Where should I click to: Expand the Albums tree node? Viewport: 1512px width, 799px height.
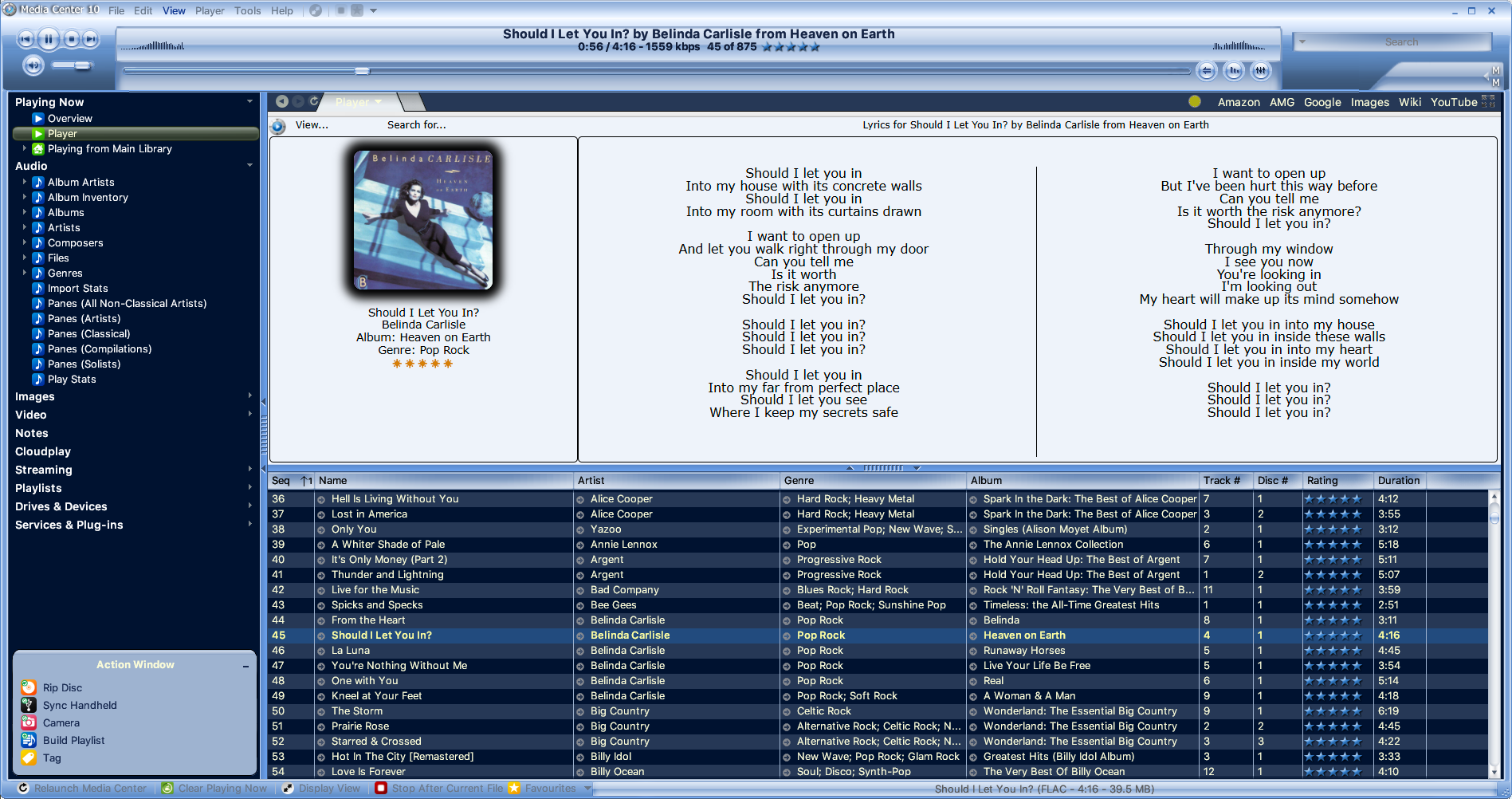click(x=24, y=212)
